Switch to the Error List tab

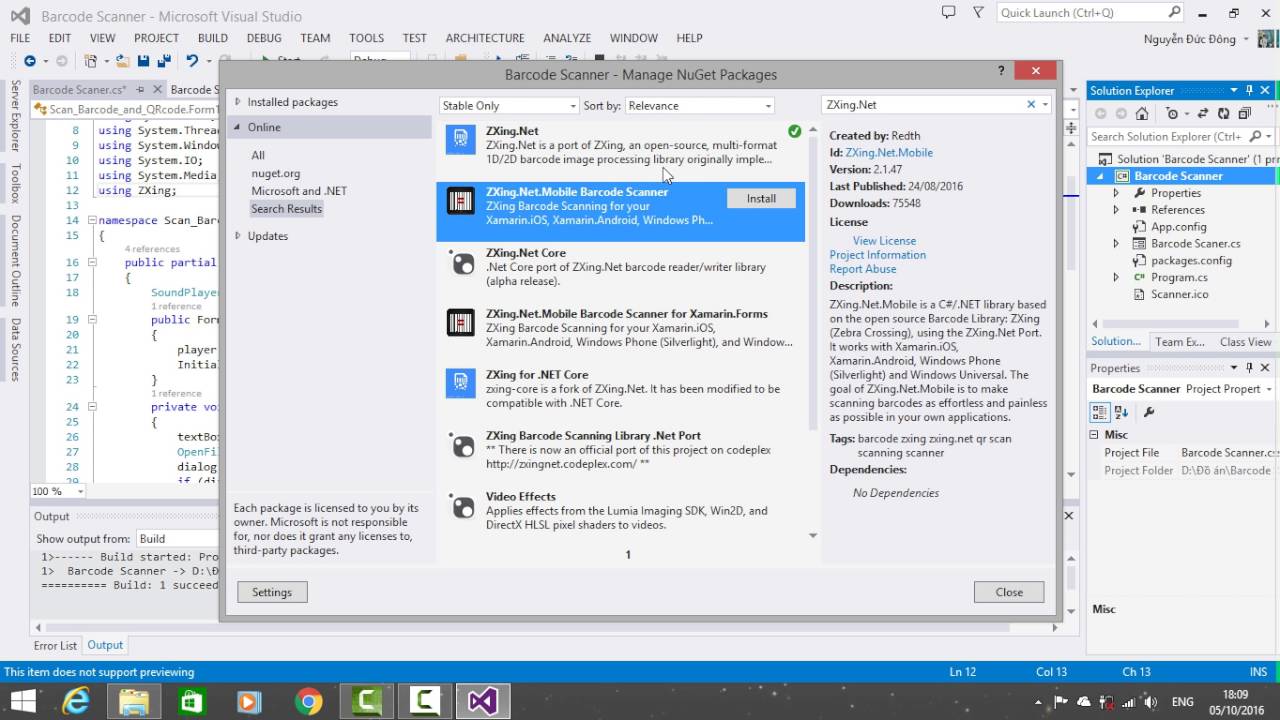point(55,646)
